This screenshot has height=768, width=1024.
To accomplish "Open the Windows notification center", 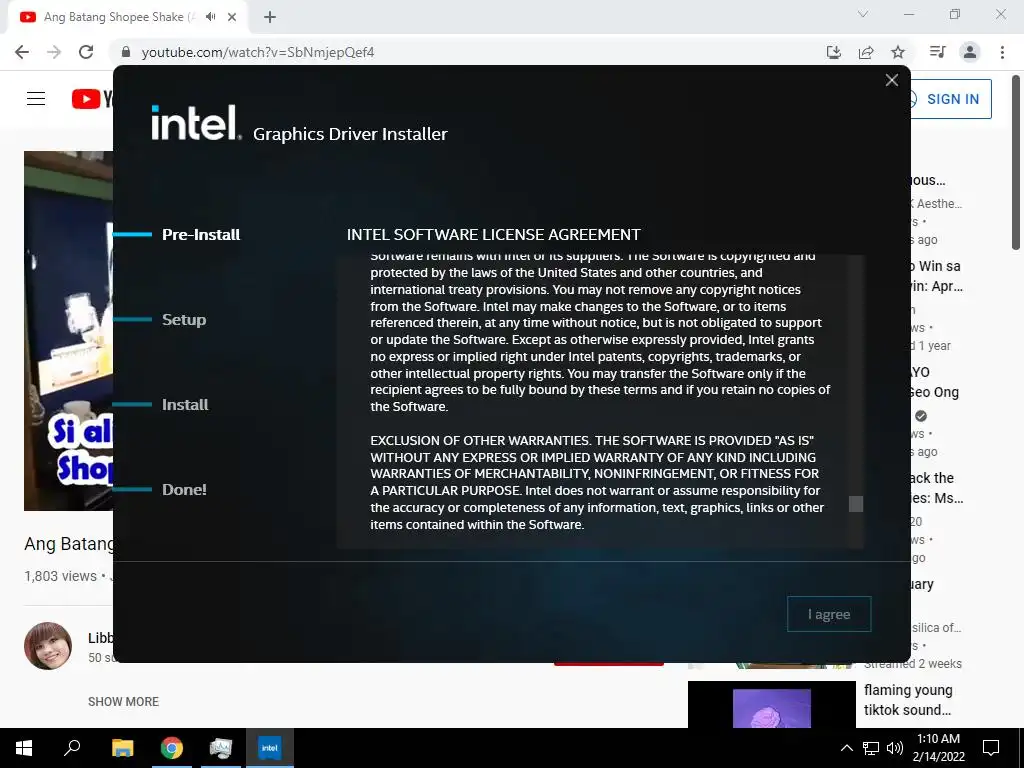I will [991, 748].
